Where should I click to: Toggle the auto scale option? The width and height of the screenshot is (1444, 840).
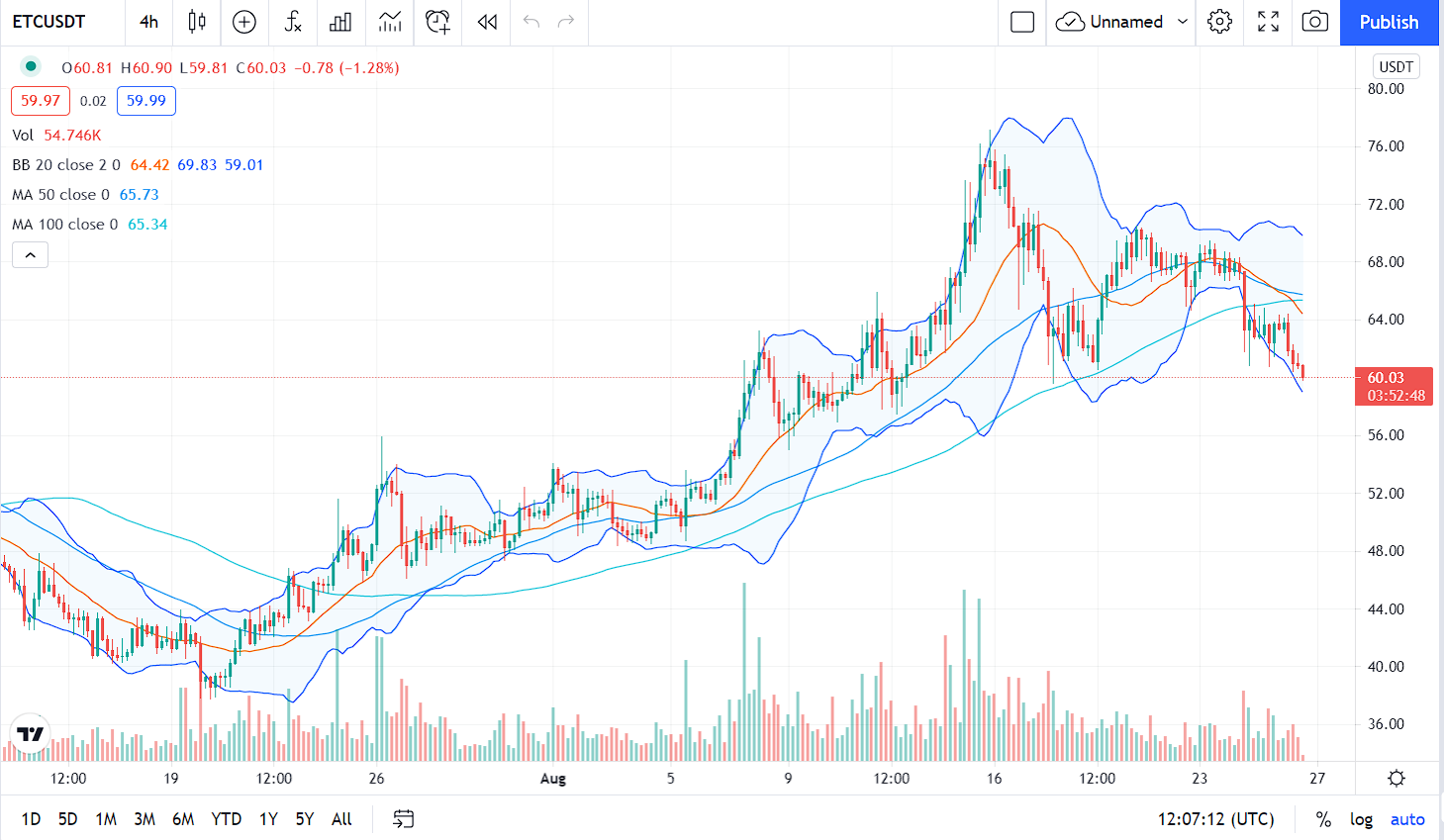pos(1406,819)
